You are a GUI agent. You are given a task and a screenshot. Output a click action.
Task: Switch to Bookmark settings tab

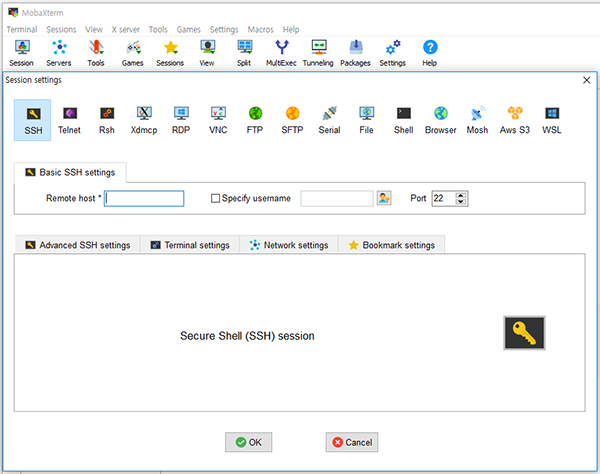pos(392,245)
